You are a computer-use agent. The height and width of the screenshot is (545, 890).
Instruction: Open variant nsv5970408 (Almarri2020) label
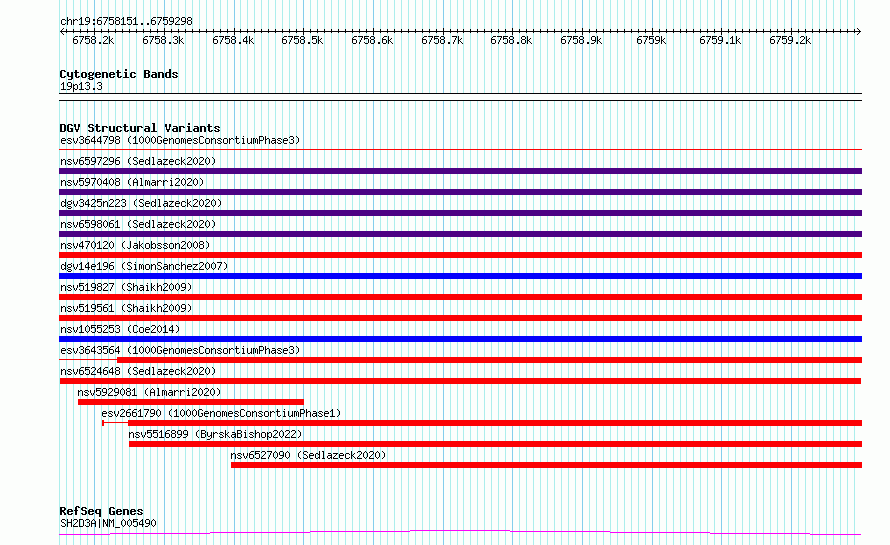coord(132,182)
